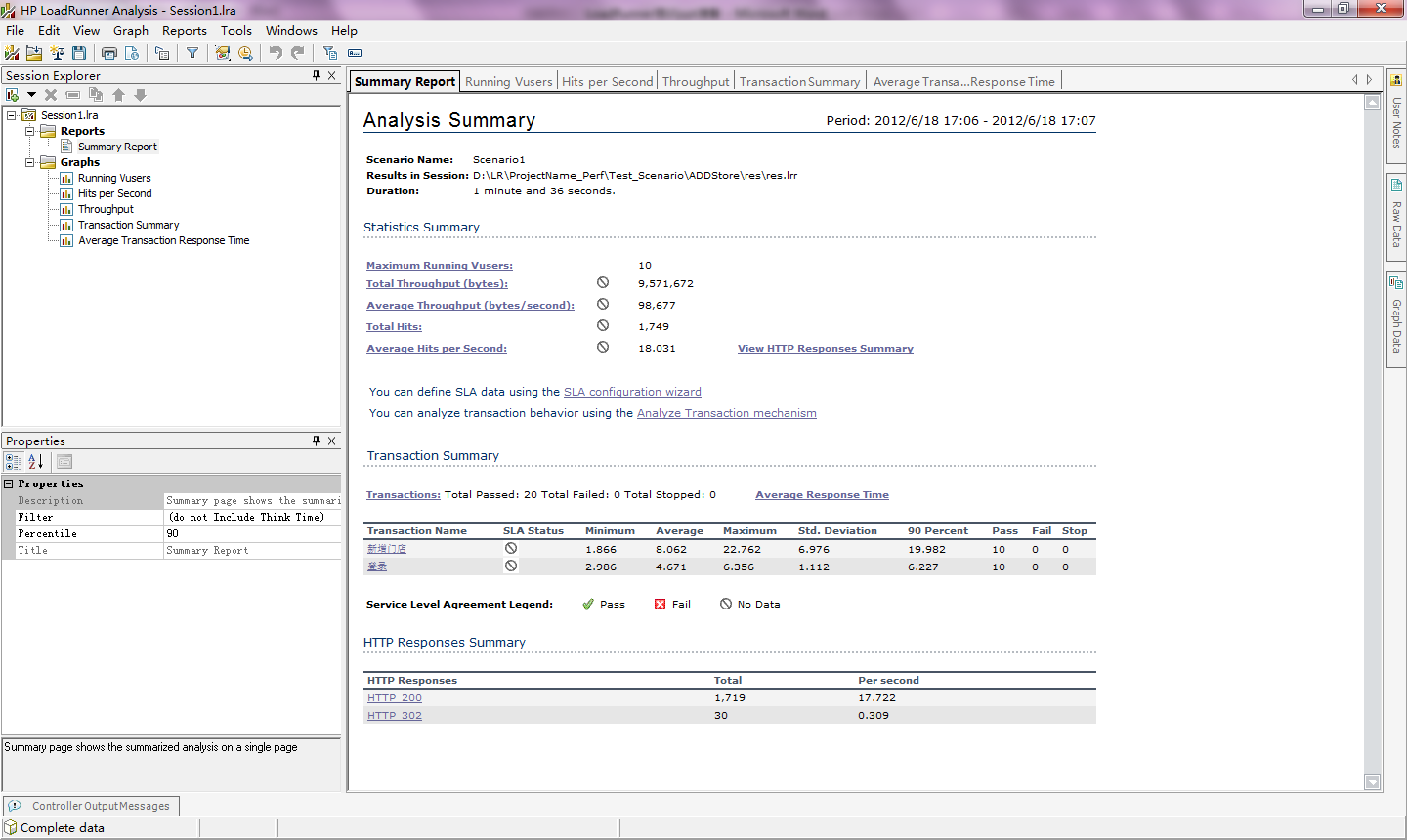Open the SLA configuration wizard link

coord(632,392)
